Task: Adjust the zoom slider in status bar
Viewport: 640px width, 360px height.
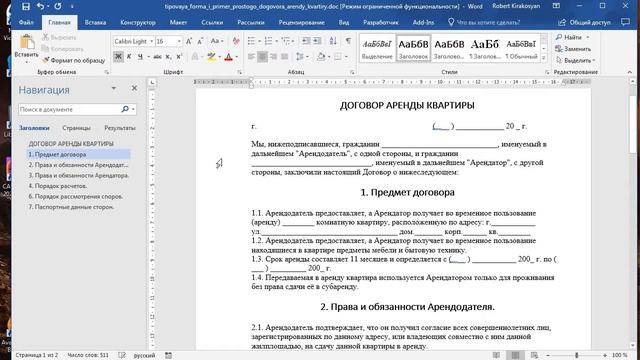Action: pyautogui.click(x=576, y=356)
